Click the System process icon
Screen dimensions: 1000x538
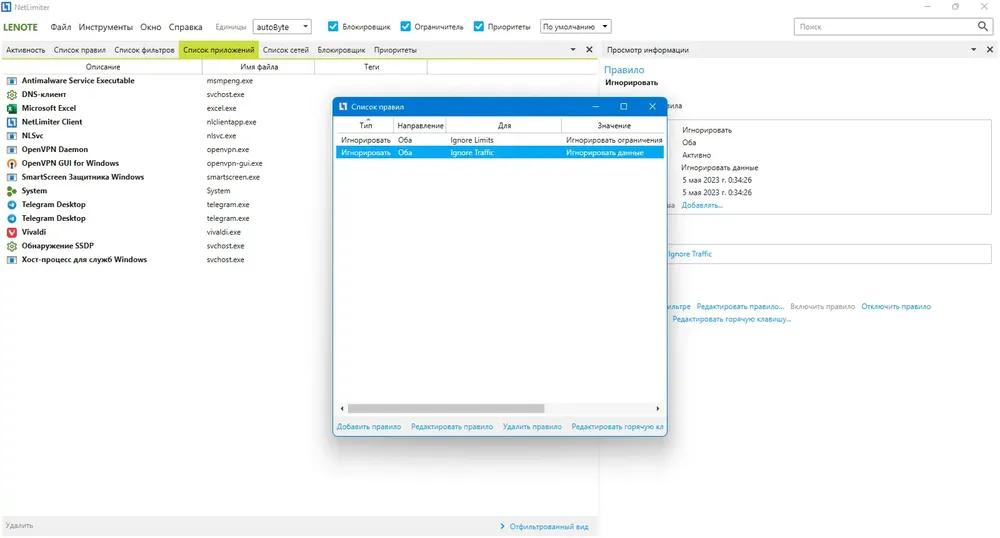[11, 191]
